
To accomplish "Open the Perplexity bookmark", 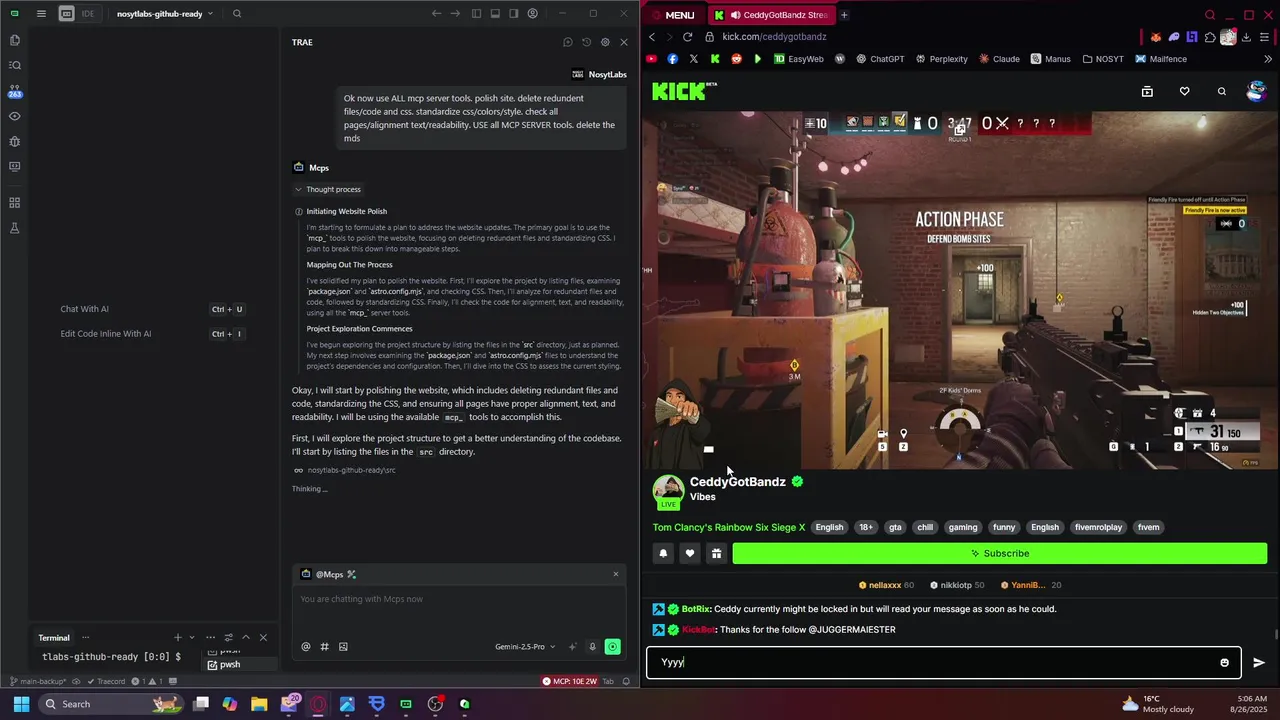I will pyautogui.click(x=940, y=59).
